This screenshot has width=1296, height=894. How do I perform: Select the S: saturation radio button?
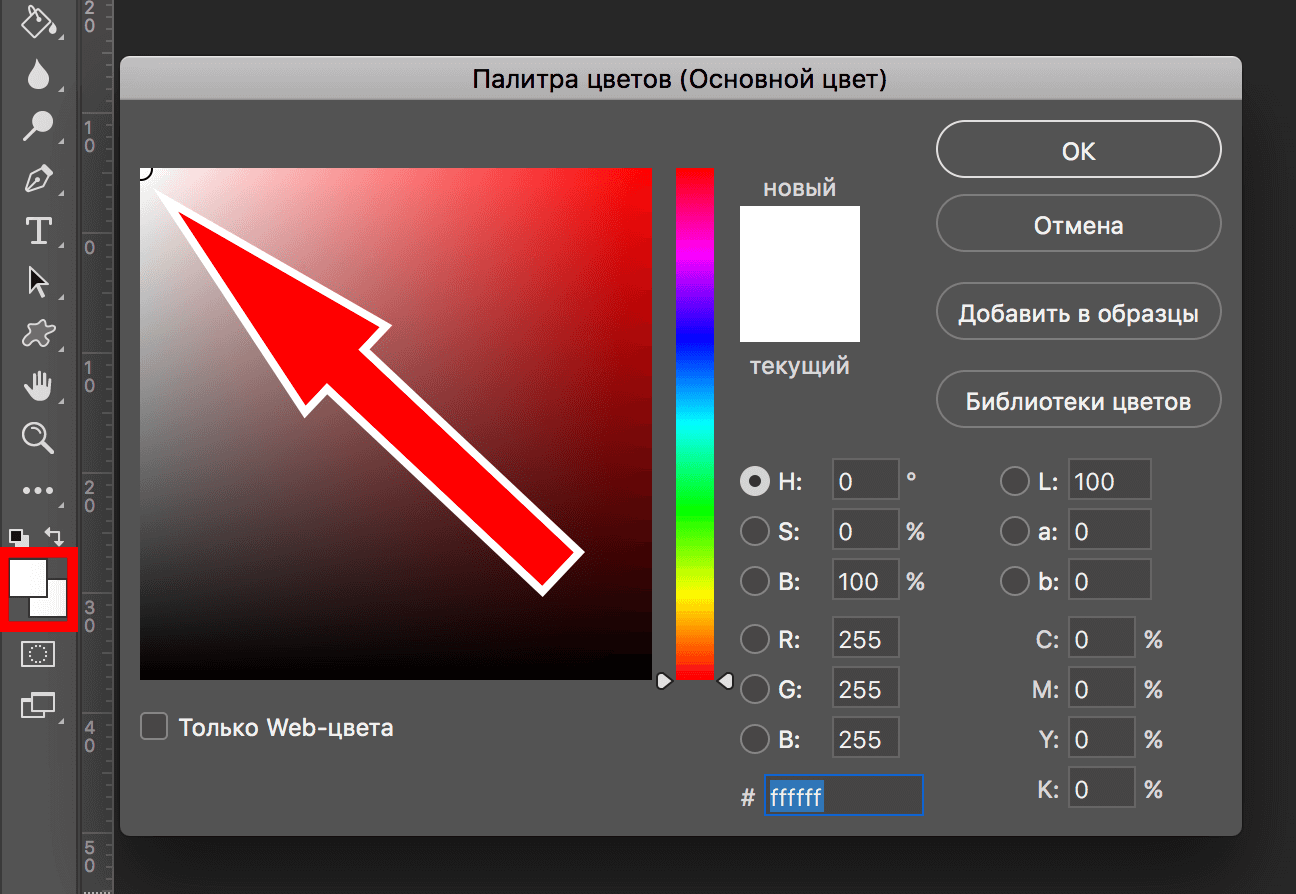(x=754, y=532)
